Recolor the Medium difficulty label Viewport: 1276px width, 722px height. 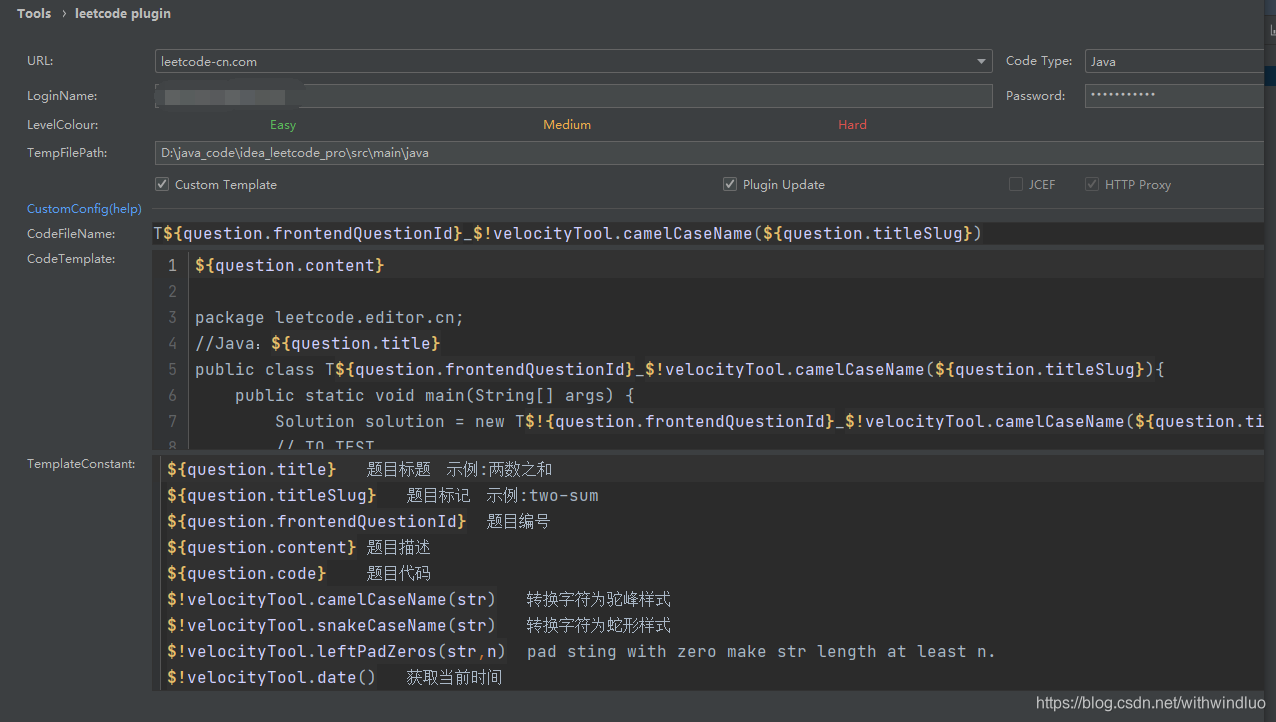(567, 124)
